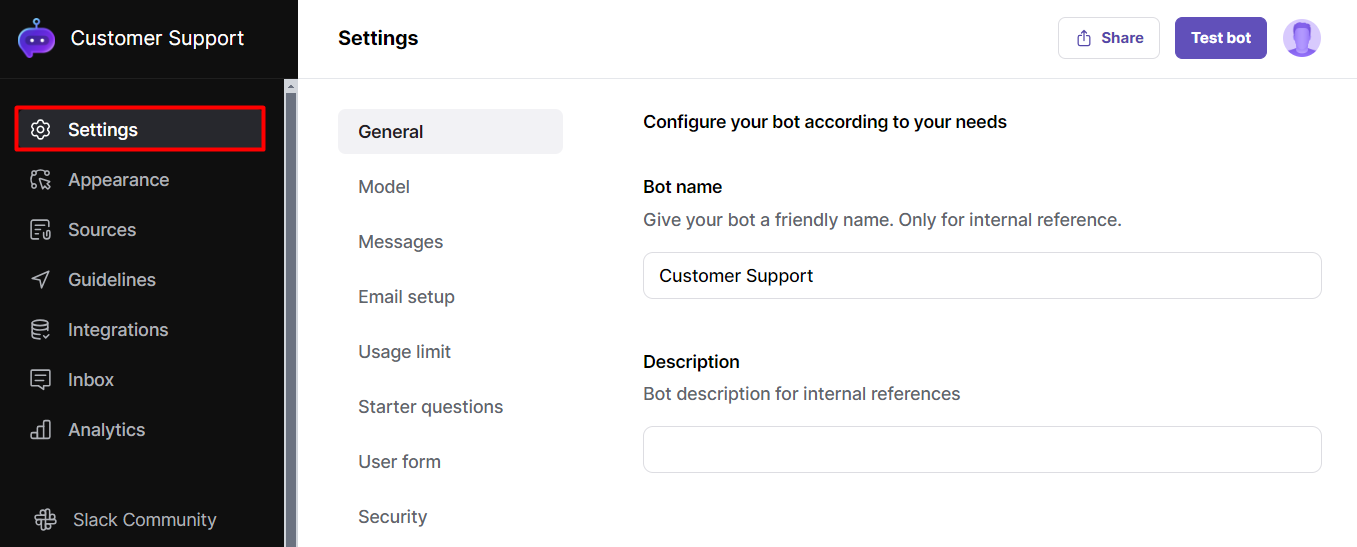Click the sidebar vertical scrollbar
This screenshot has height=547, width=1357.
[x=291, y=300]
